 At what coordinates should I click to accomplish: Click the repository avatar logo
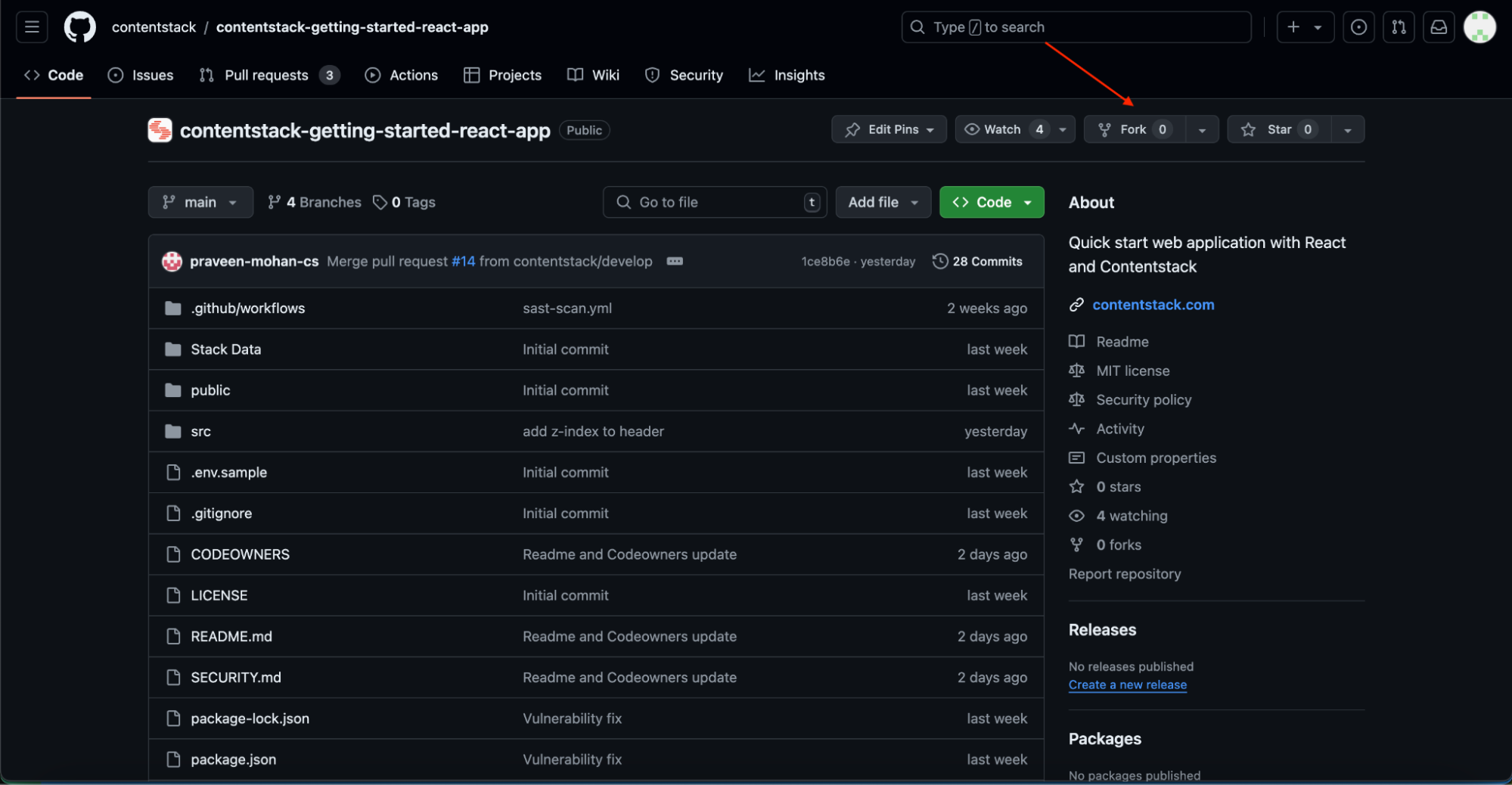[x=160, y=130]
